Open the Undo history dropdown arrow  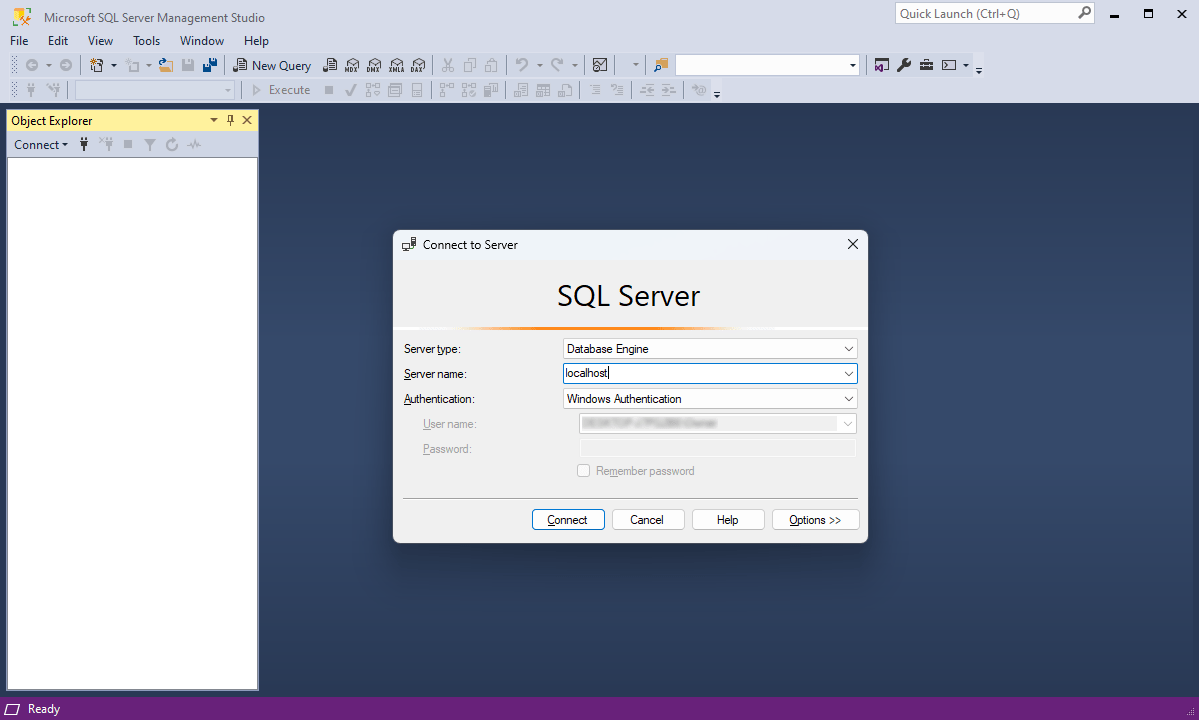(x=539, y=66)
